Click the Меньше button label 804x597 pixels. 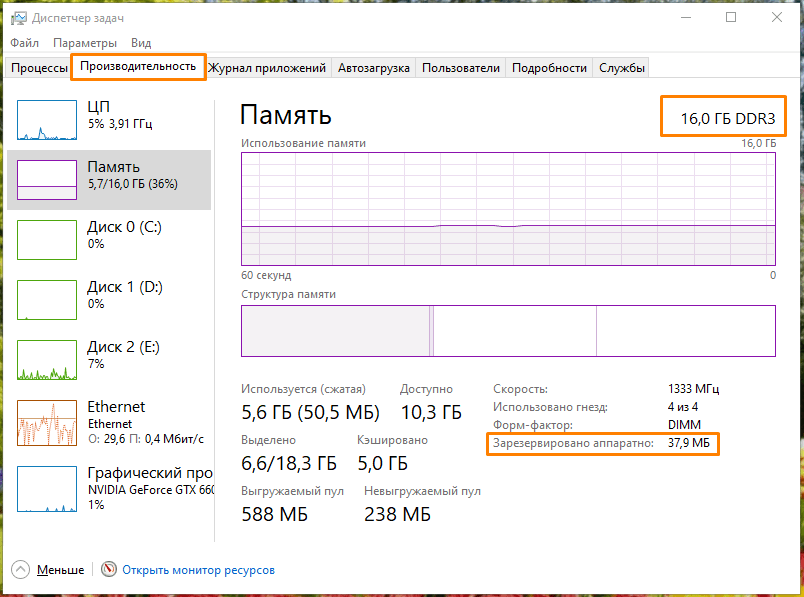[61, 570]
